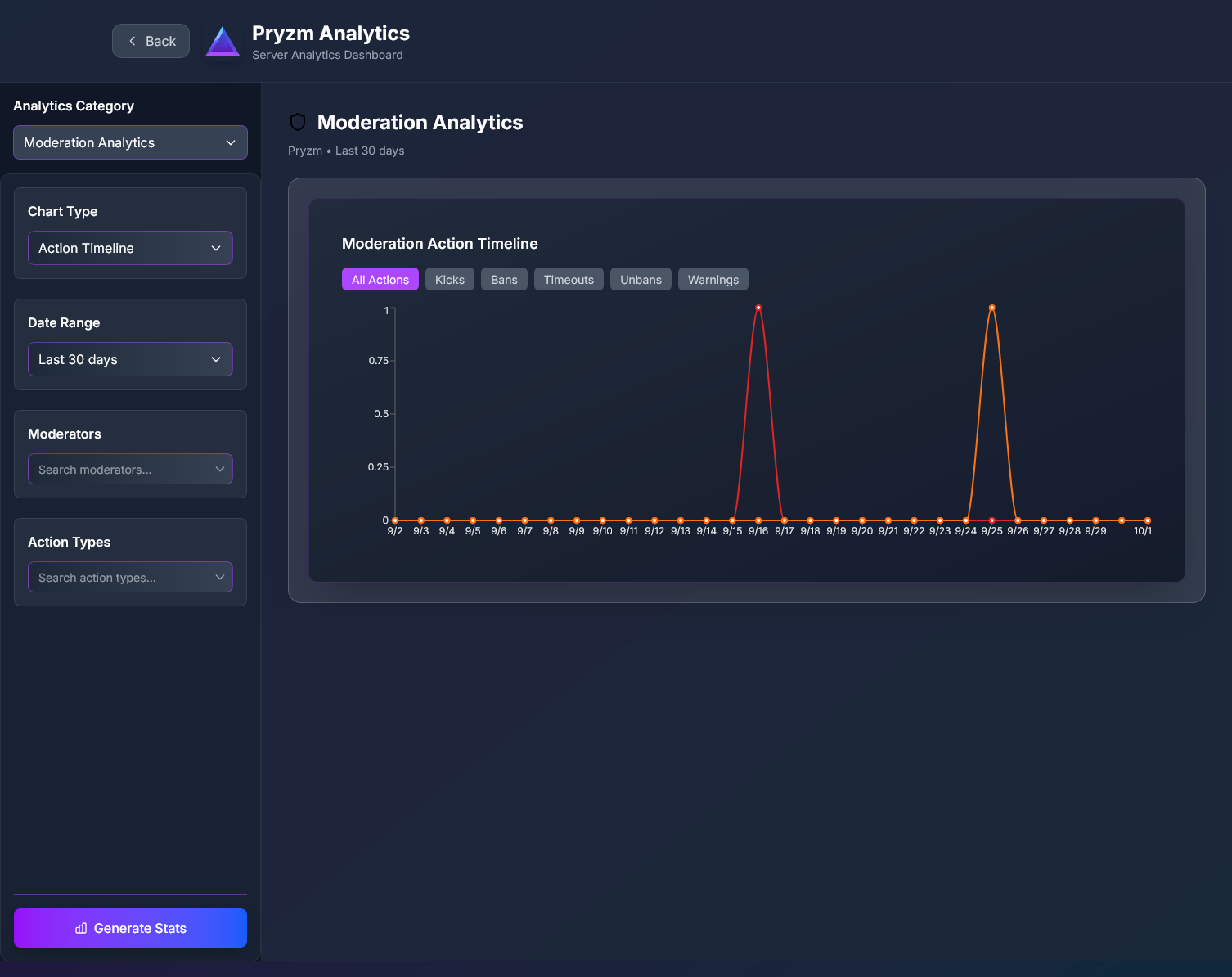Toggle the Kicks filter pill
Image resolution: width=1232 pixels, height=977 pixels.
click(x=449, y=279)
